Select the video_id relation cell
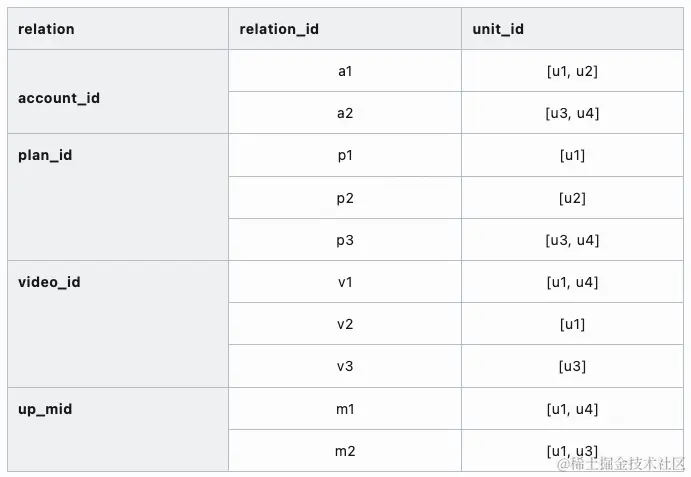The image size is (691, 477). coord(118,324)
